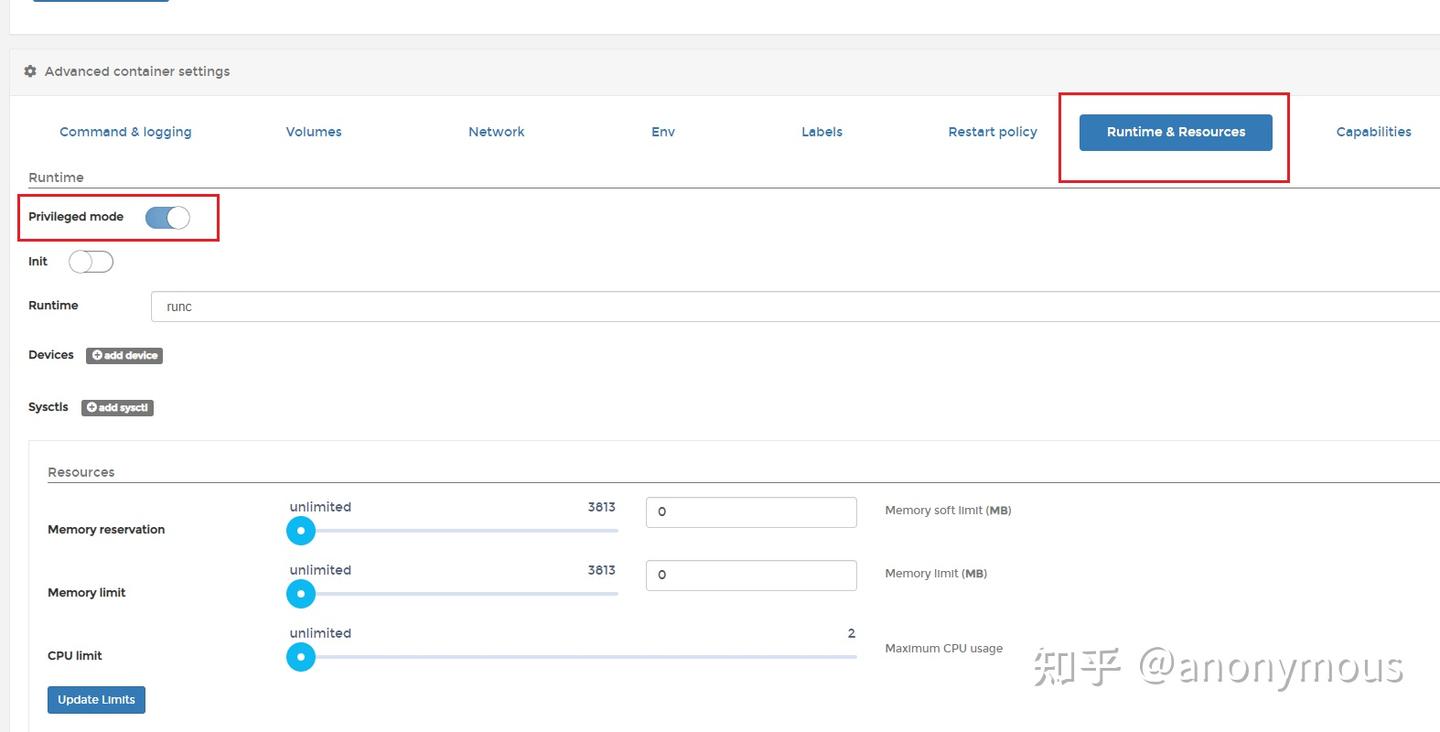Click the Update Limits button

click(x=96, y=700)
